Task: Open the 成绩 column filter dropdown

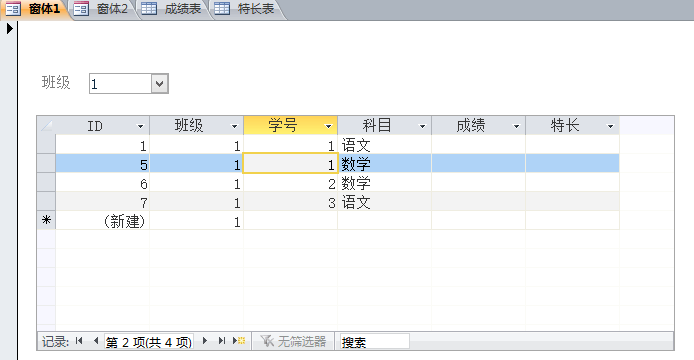Action: [516, 126]
